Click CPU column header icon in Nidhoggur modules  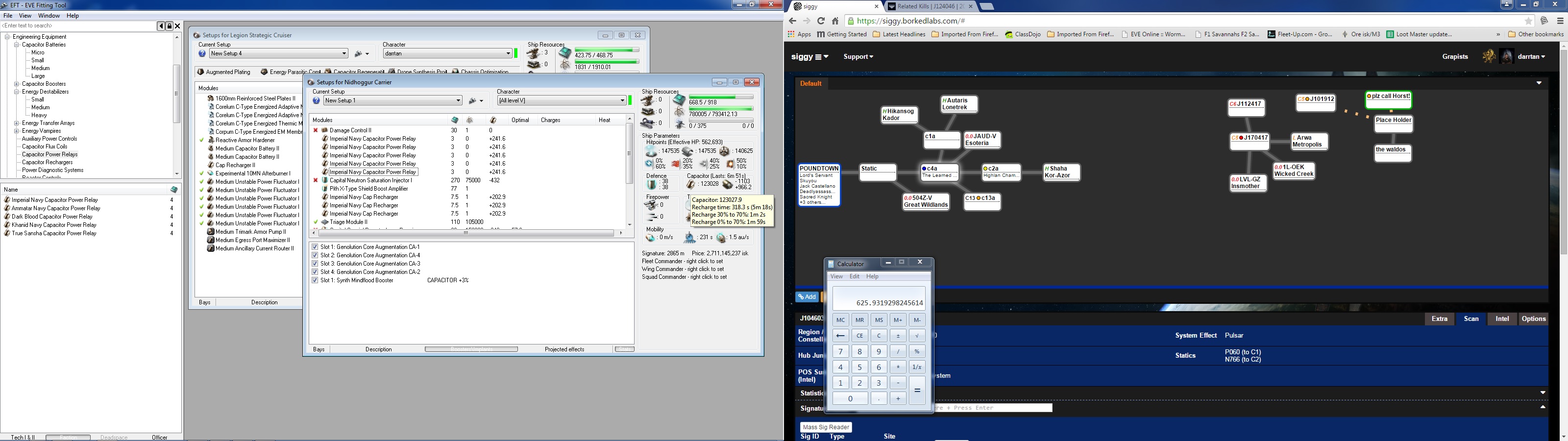454,120
